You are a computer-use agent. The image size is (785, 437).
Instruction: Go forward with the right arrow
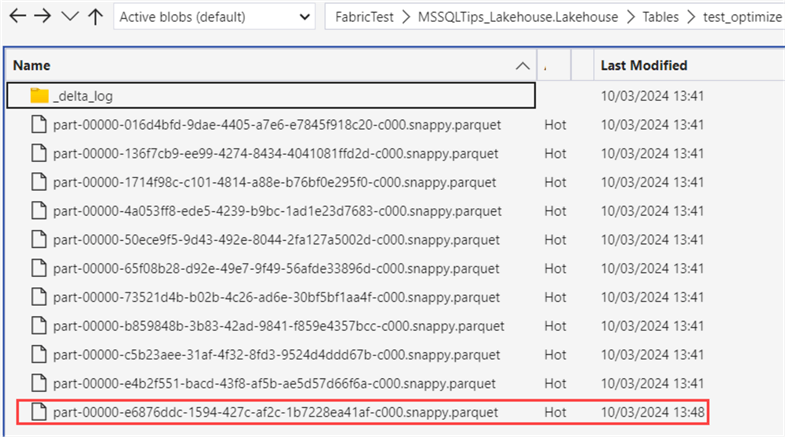(x=43, y=17)
